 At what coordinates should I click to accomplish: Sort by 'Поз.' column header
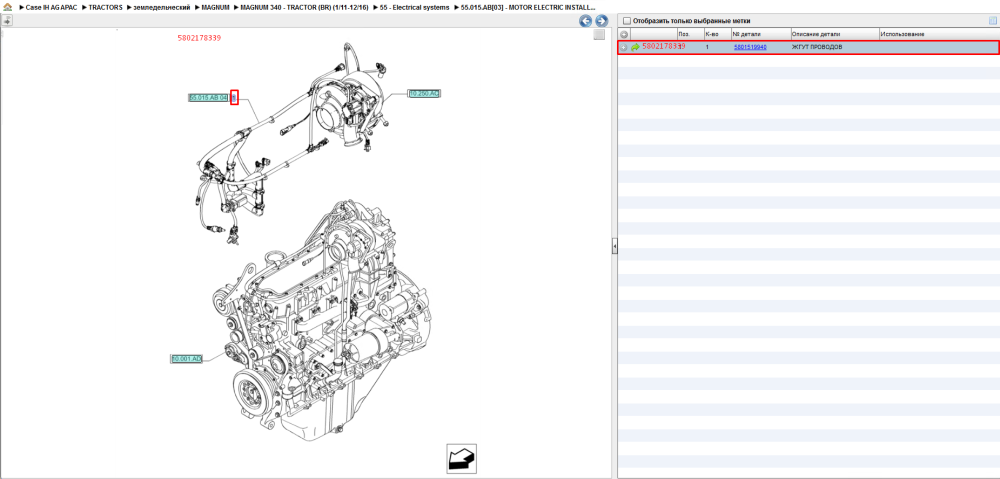coord(691,34)
